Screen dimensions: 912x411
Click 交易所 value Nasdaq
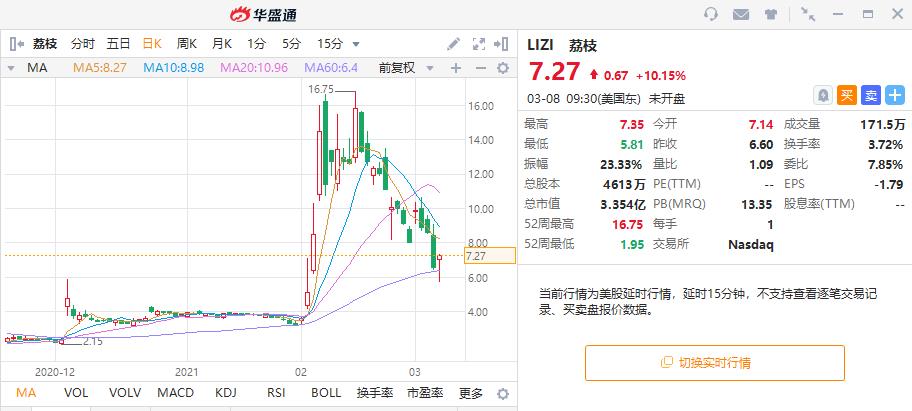[x=751, y=245]
